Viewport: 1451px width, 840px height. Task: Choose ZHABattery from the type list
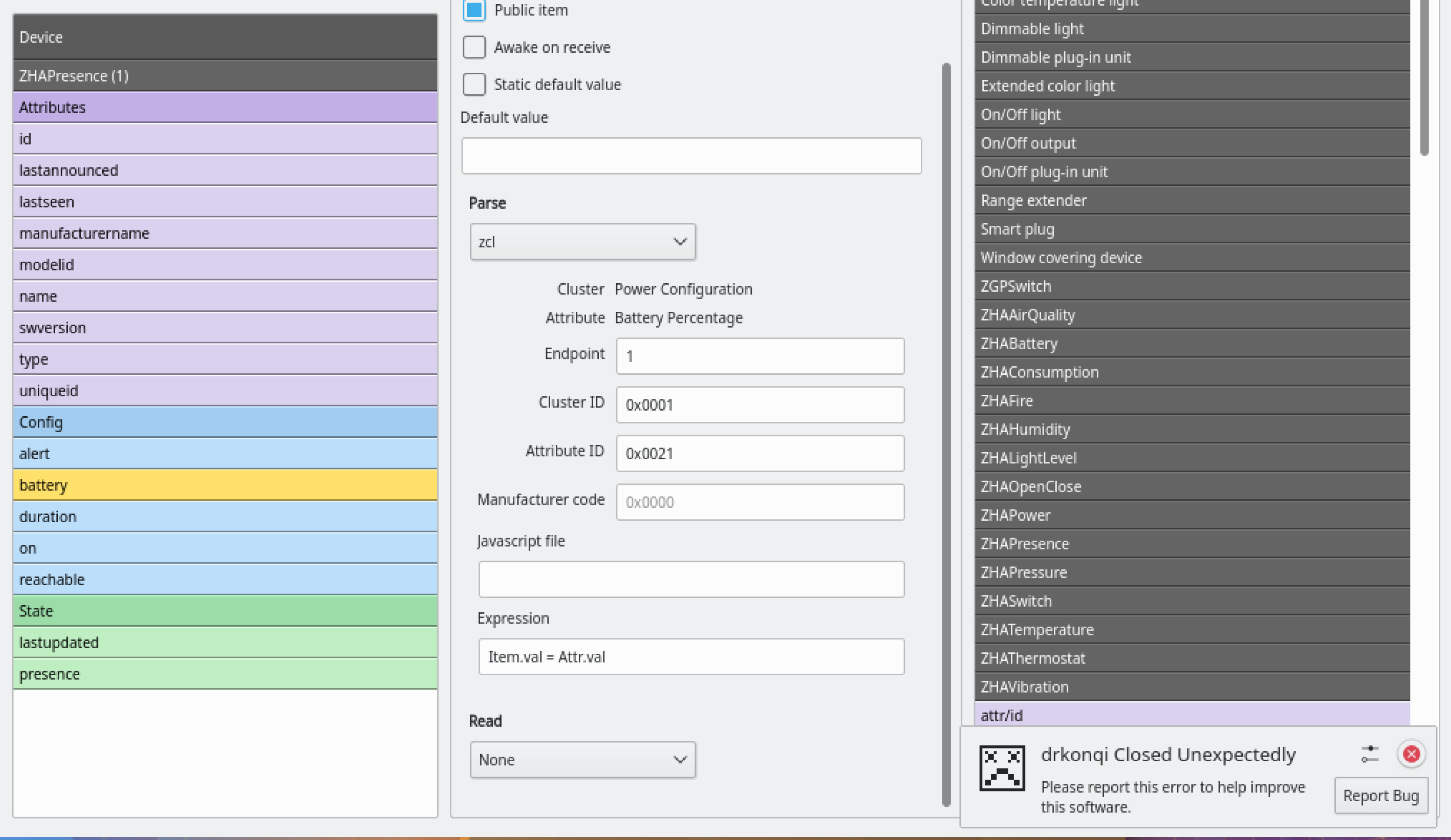coord(1192,344)
